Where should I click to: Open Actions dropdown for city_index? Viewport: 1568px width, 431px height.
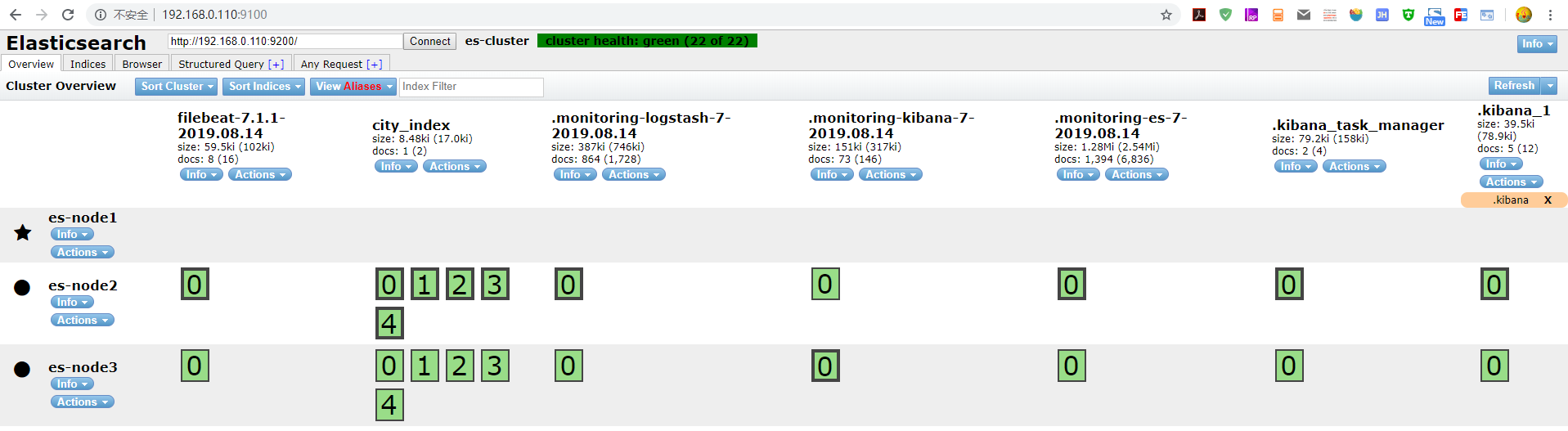click(x=455, y=167)
